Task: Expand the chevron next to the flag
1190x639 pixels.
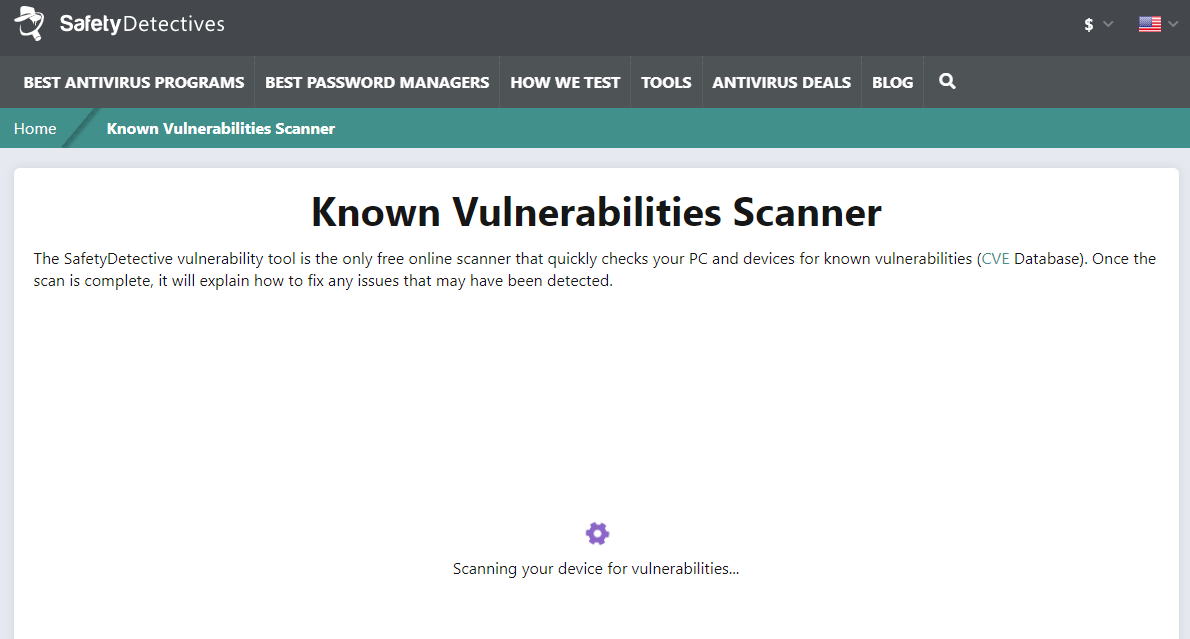Action: [1172, 24]
